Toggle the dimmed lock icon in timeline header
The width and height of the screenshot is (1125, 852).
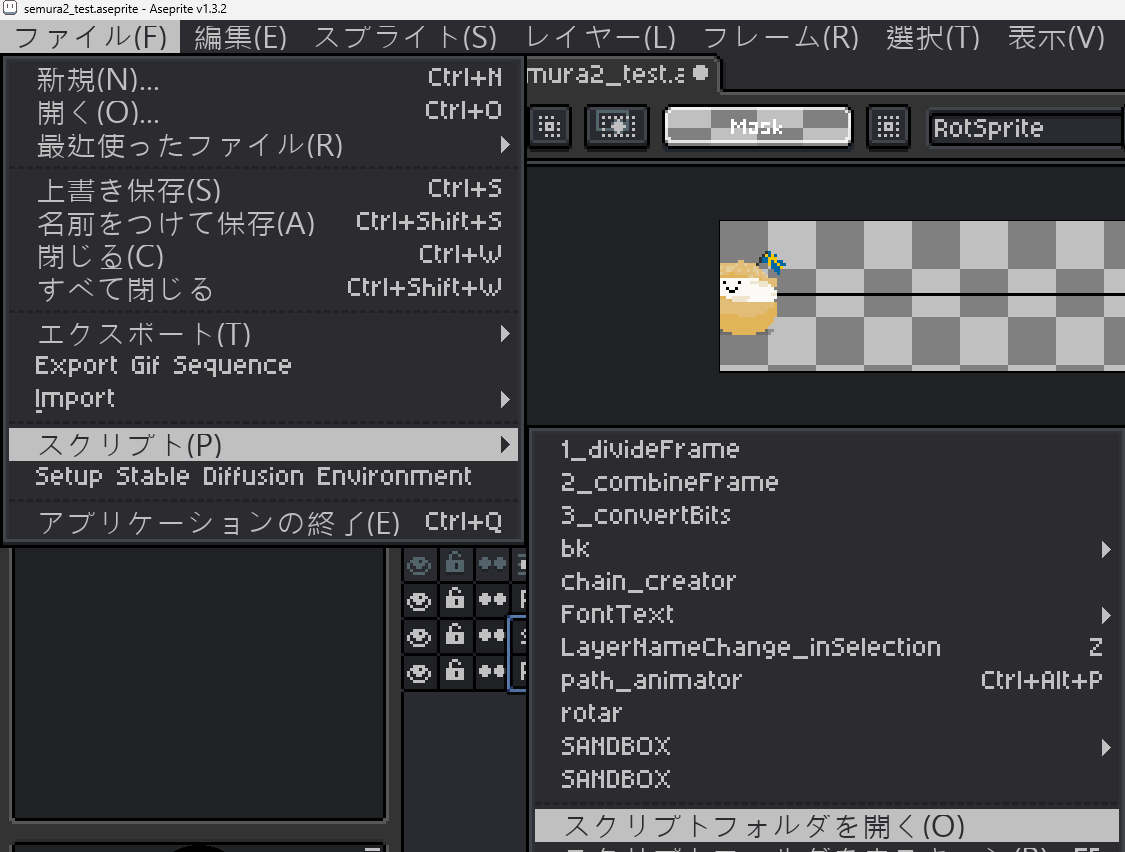(455, 564)
